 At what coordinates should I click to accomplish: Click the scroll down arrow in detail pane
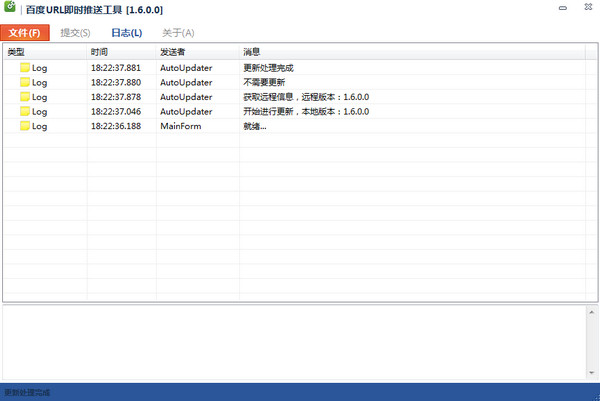click(x=592, y=372)
